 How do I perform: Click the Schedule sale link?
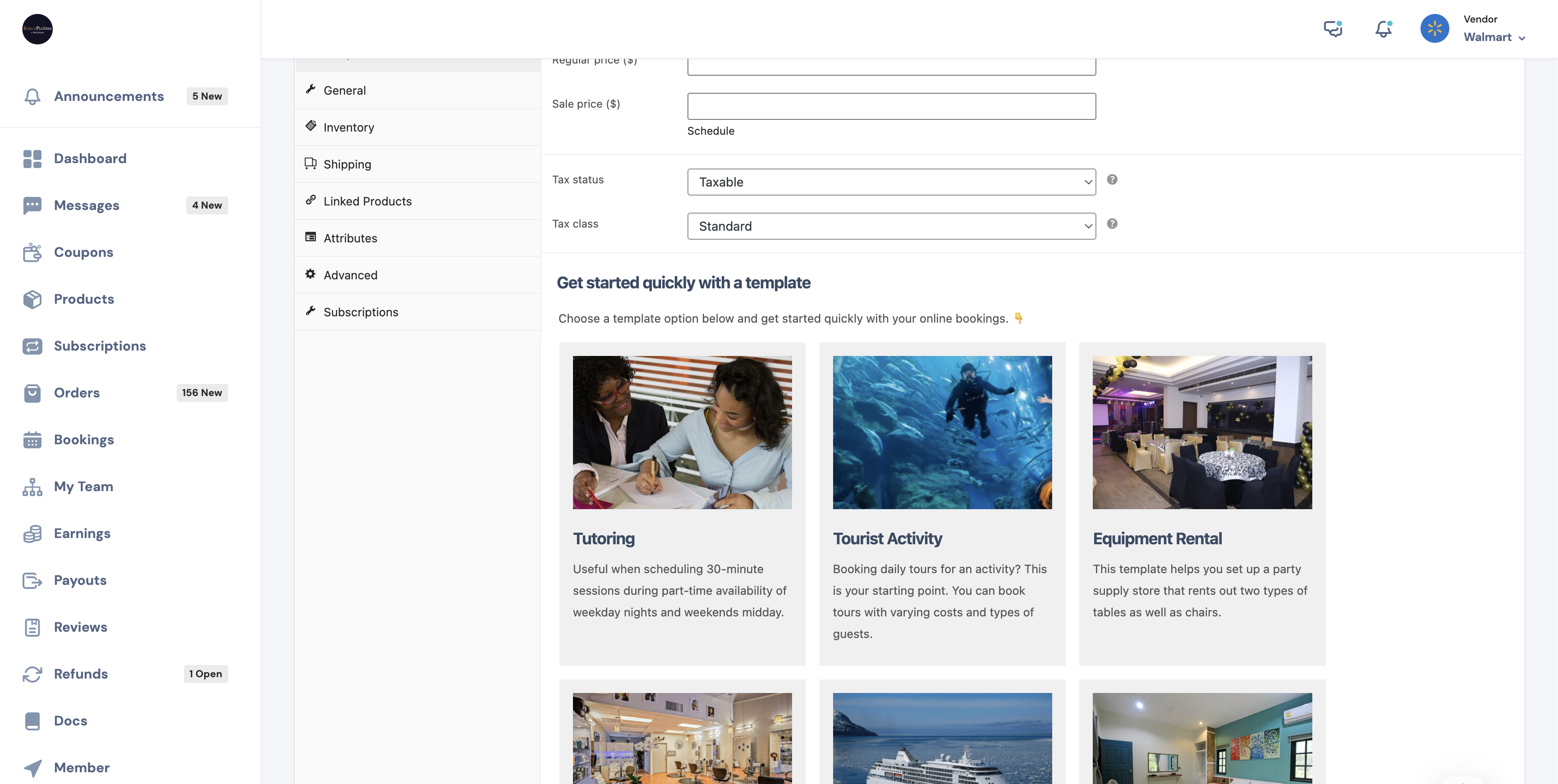pos(710,131)
